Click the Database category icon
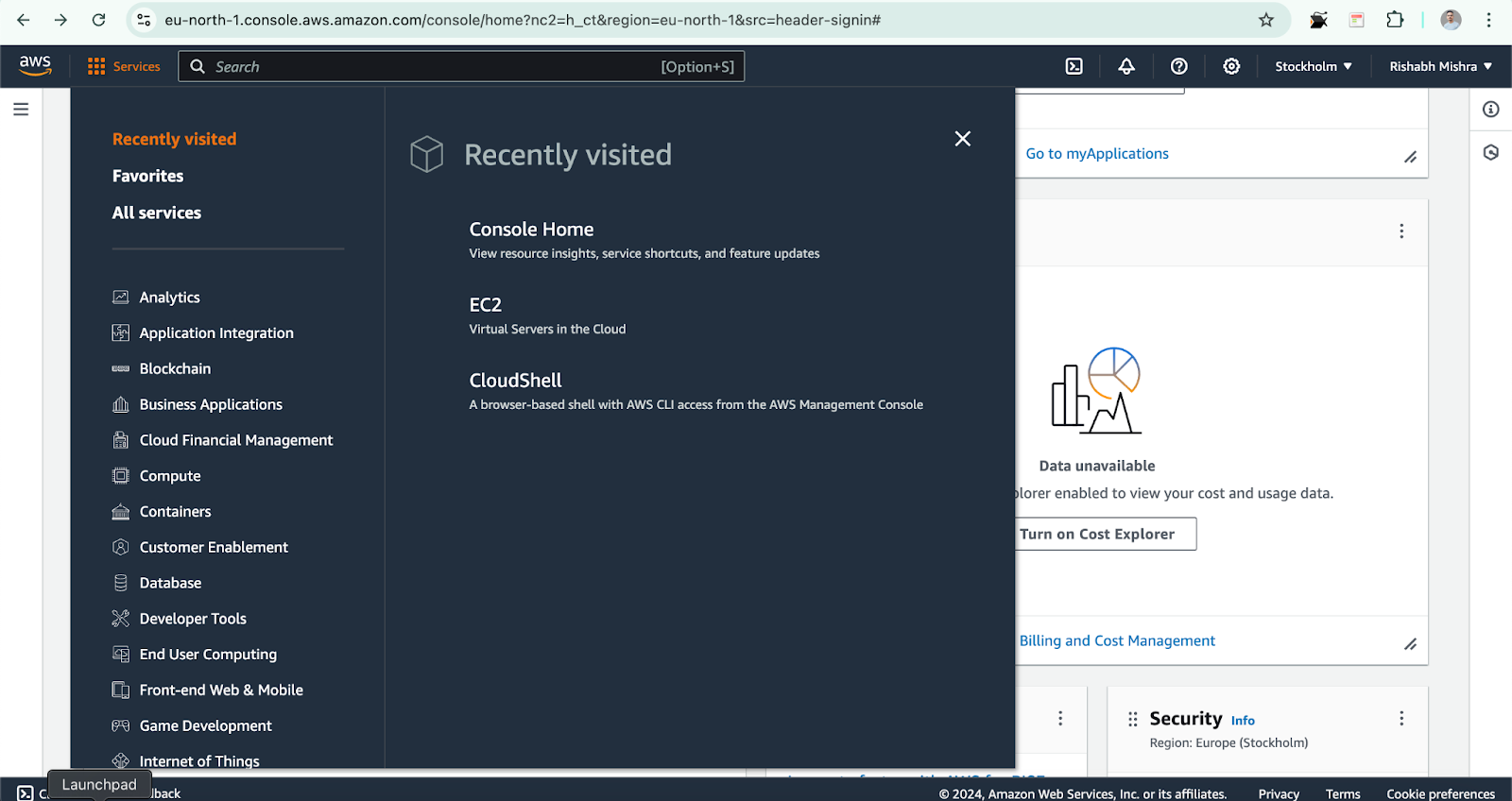 point(121,583)
